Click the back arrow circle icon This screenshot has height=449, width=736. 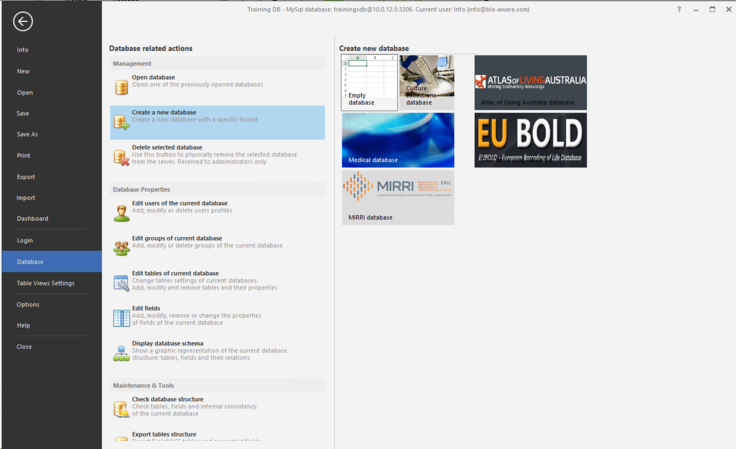click(23, 21)
